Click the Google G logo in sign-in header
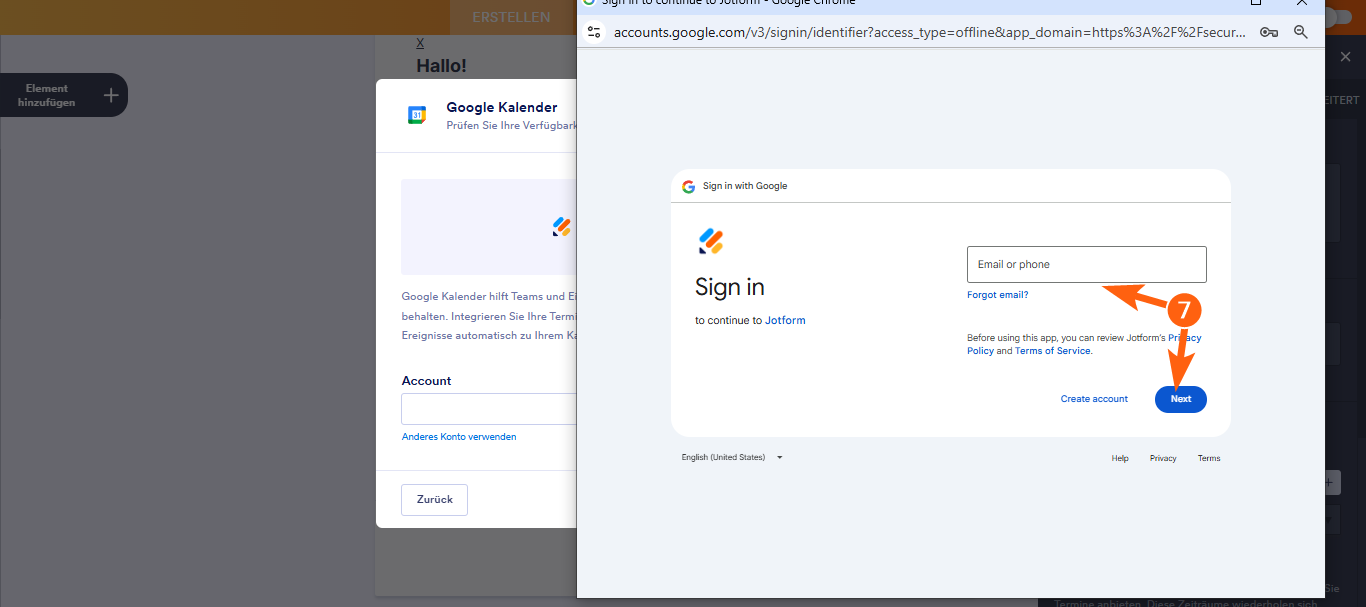The image size is (1366, 607). click(x=688, y=186)
